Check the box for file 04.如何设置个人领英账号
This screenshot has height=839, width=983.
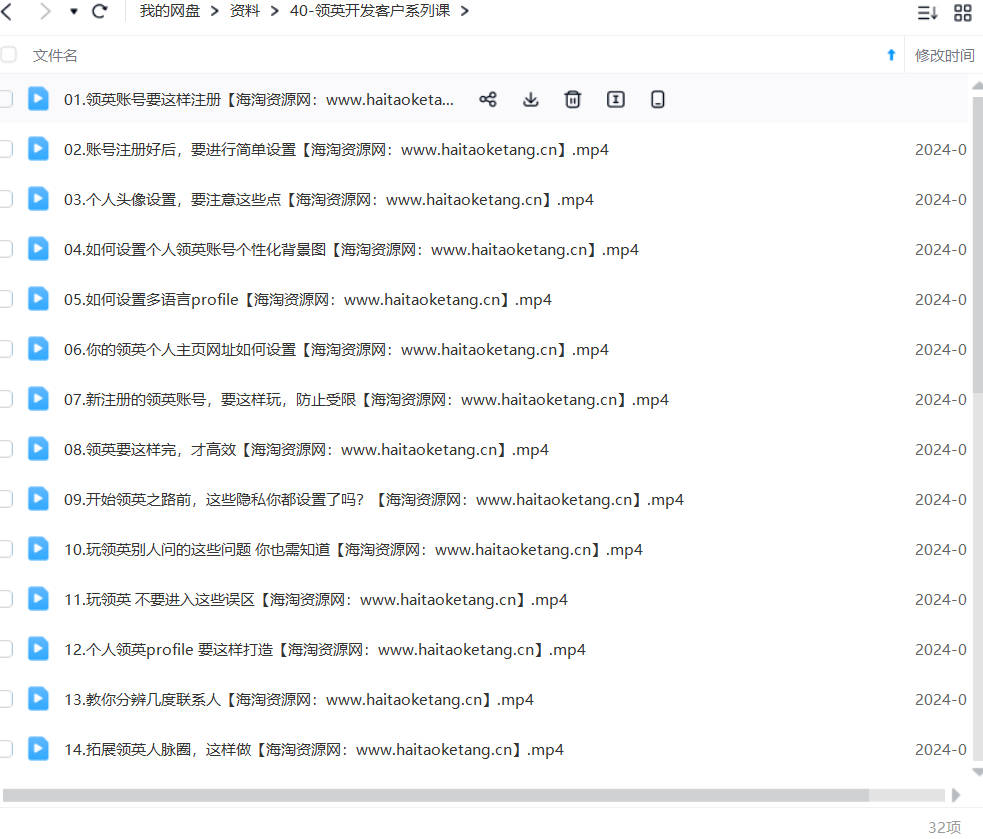6,250
